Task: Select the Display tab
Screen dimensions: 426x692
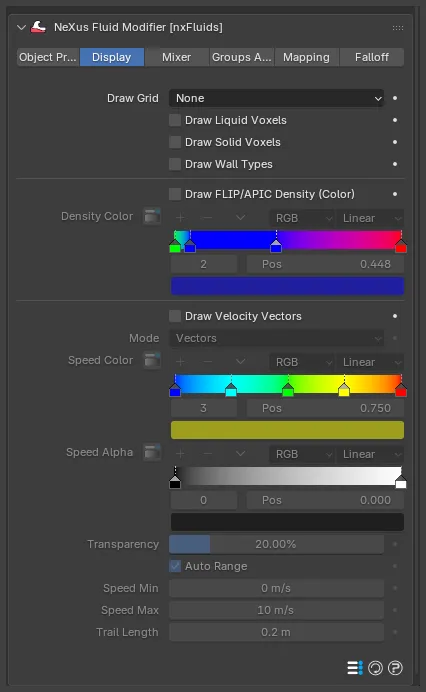Action: point(112,57)
